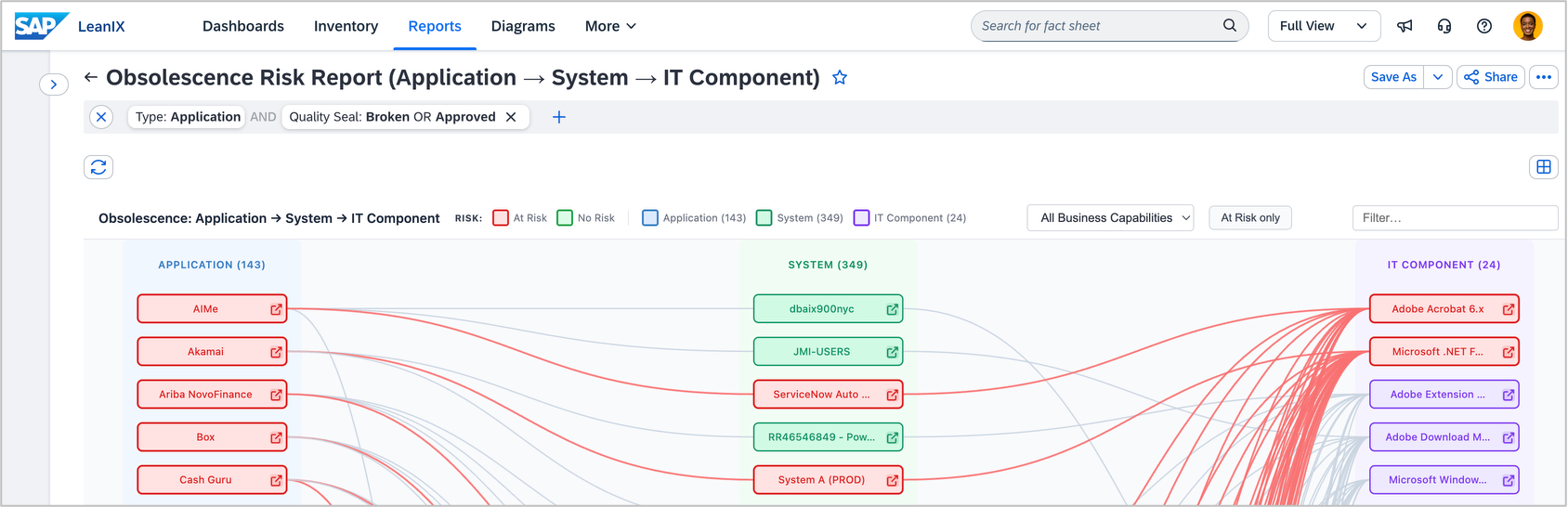Open the All Business Capabilities dropdown
Screen dimensions: 1568x507
pyautogui.click(x=1111, y=217)
